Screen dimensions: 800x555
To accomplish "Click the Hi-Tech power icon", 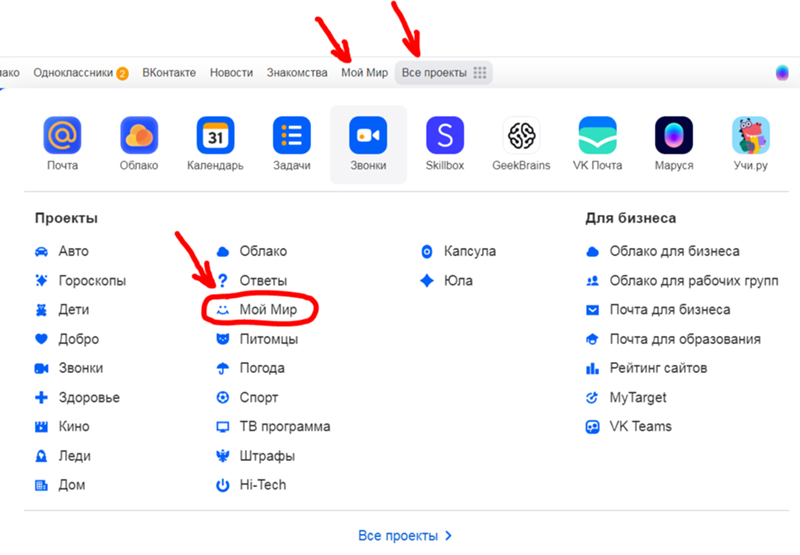I will pyautogui.click(x=222, y=485).
